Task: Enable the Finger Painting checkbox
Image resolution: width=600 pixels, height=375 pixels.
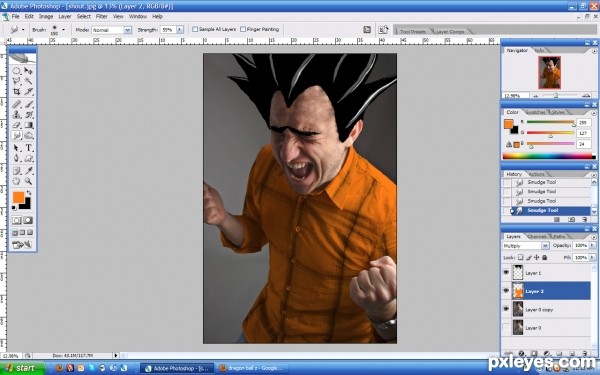Action: click(243, 29)
